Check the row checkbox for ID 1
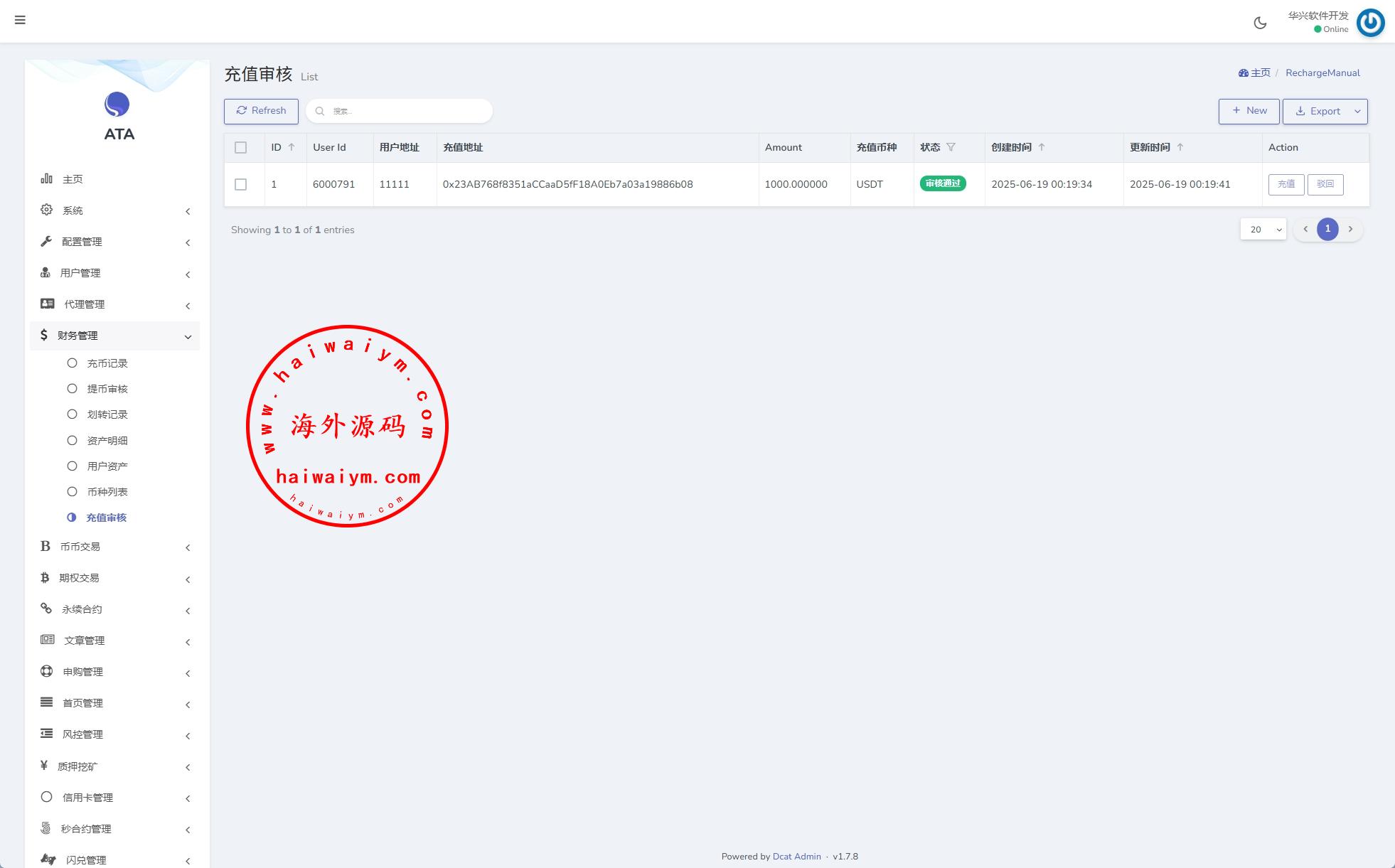Viewport: 1395px width, 868px height. (x=240, y=184)
